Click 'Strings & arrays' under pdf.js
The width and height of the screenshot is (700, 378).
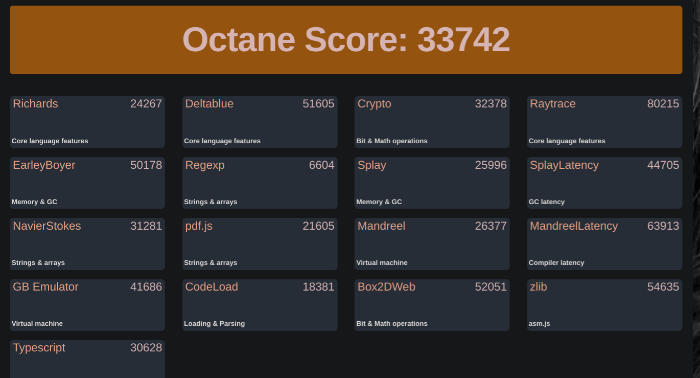tap(210, 263)
